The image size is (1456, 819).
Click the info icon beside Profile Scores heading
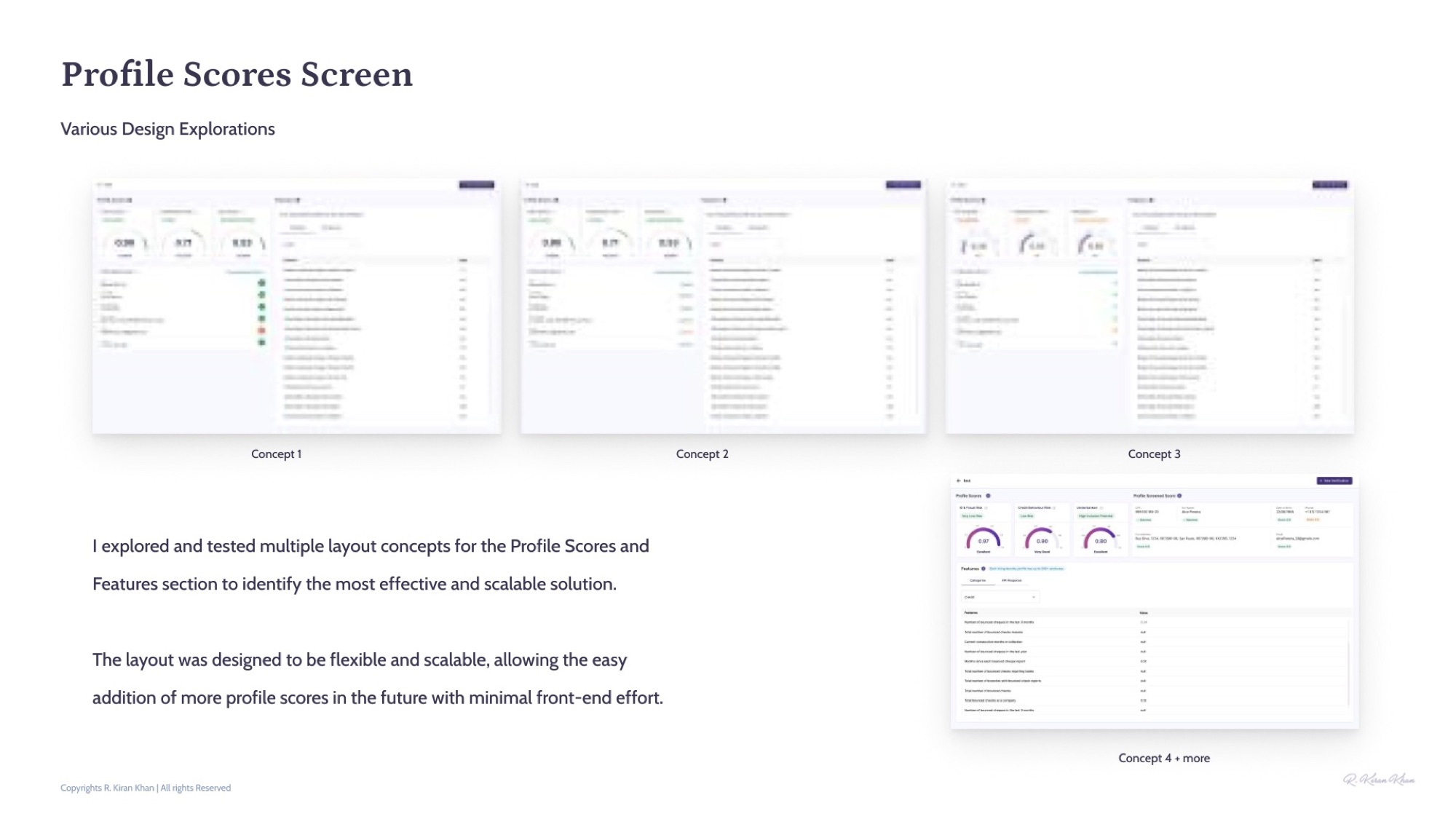pos(988,496)
